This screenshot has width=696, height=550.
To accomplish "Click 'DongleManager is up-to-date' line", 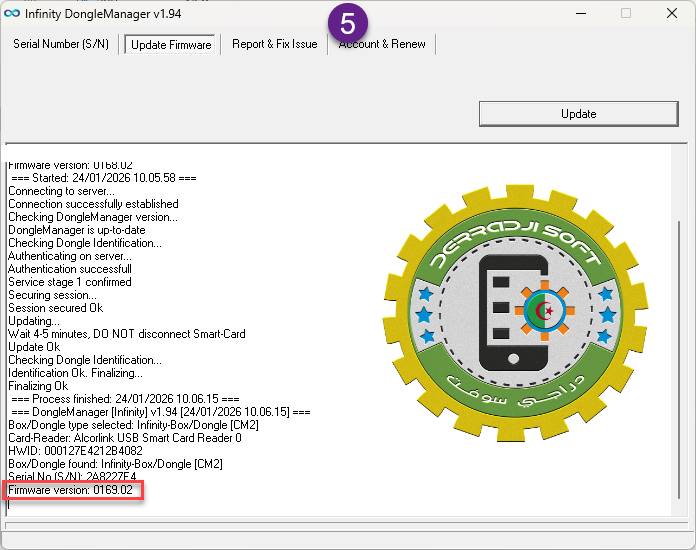I will pyautogui.click(x=77, y=230).
